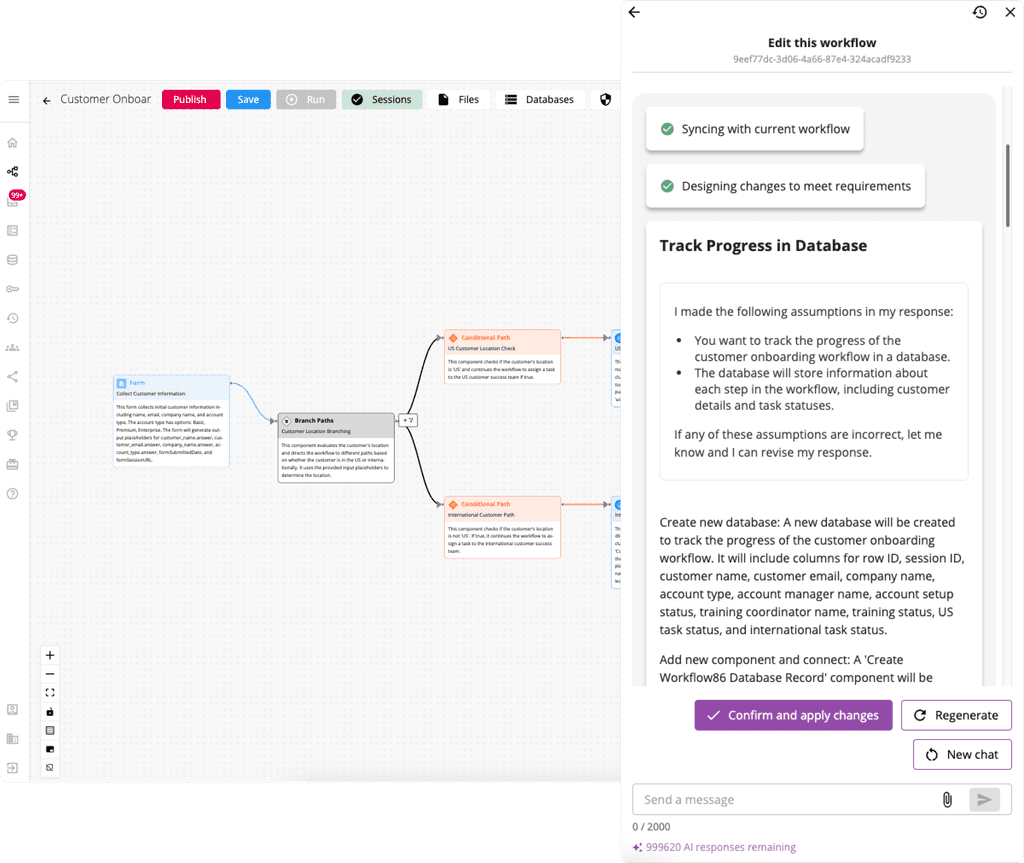The image size is (1024, 863).
Task: Toggle the minimap in the canvas controls
Action: 50,748
